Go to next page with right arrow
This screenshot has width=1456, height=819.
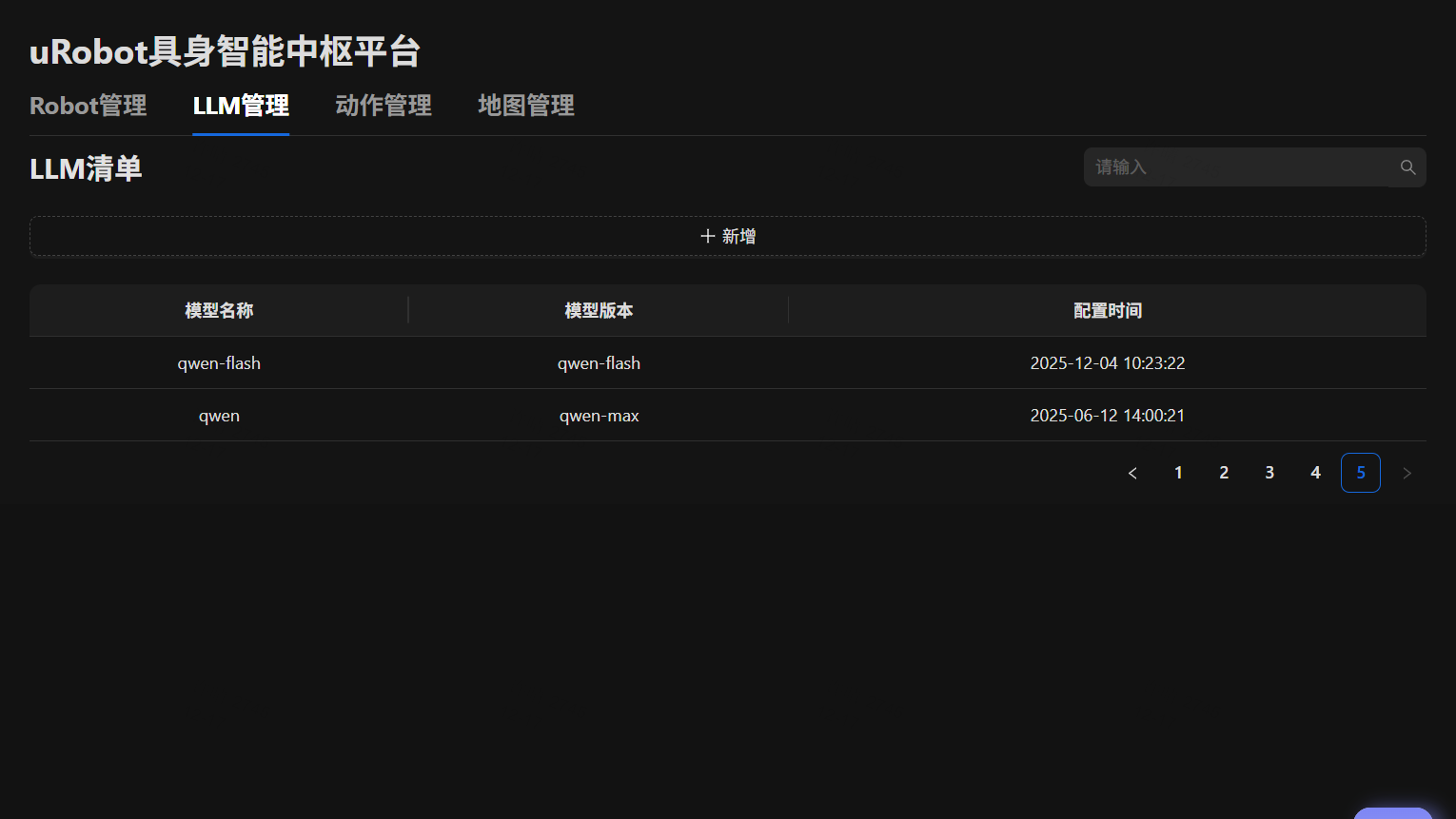click(1407, 473)
